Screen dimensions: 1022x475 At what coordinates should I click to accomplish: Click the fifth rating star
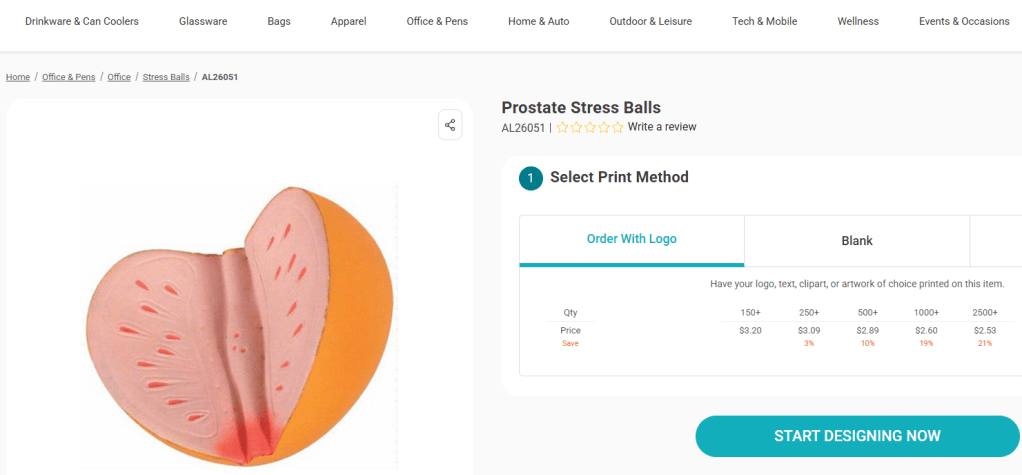(x=618, y=127)
